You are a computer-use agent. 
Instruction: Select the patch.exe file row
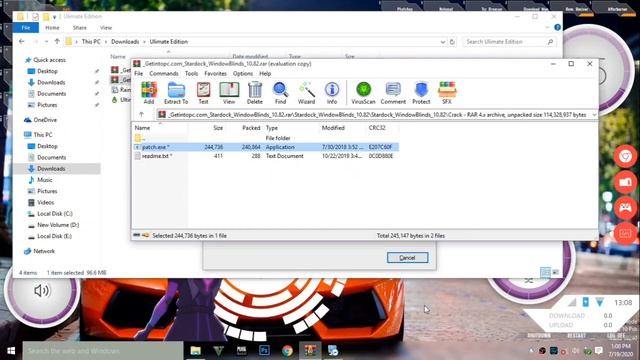(x=266, y=147)
